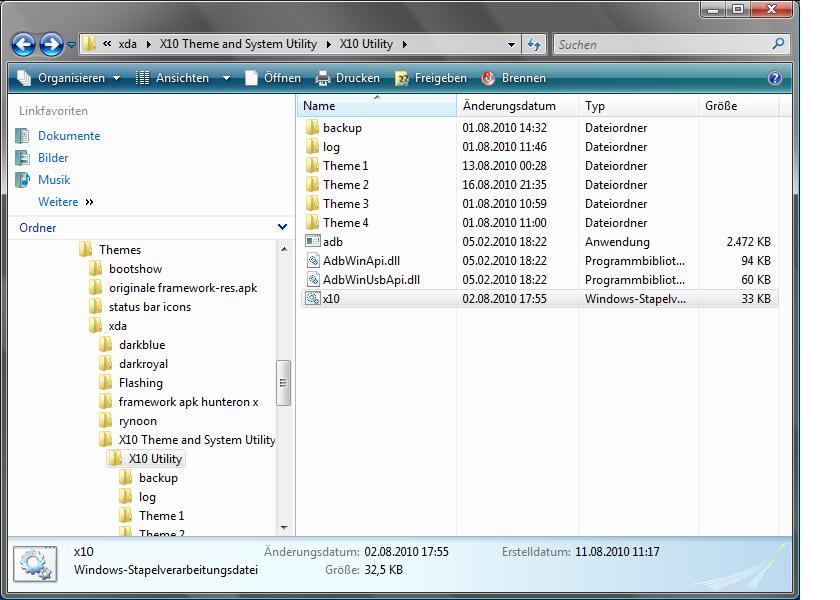Open help with the question mark icon
Viewport: 840px width, 600px height.
point(775,78)
